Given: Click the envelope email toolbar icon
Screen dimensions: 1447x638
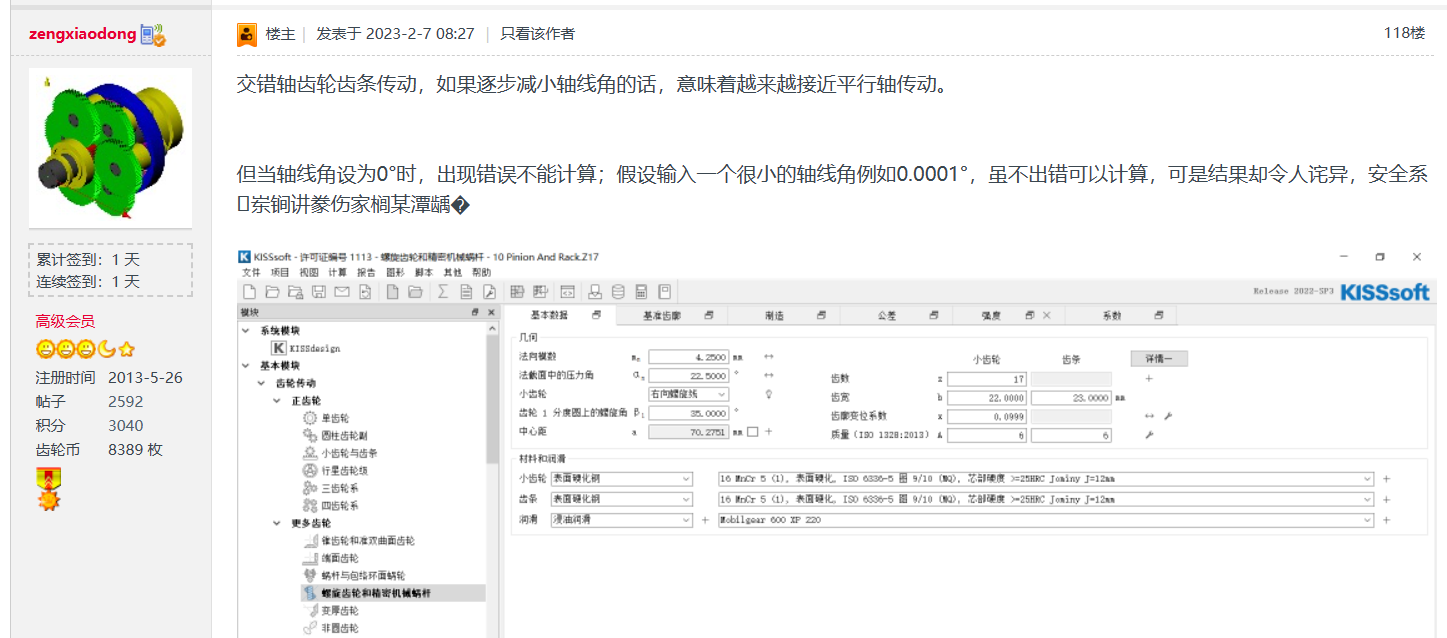Looking at the screenshot, I should tap(341, 292).
